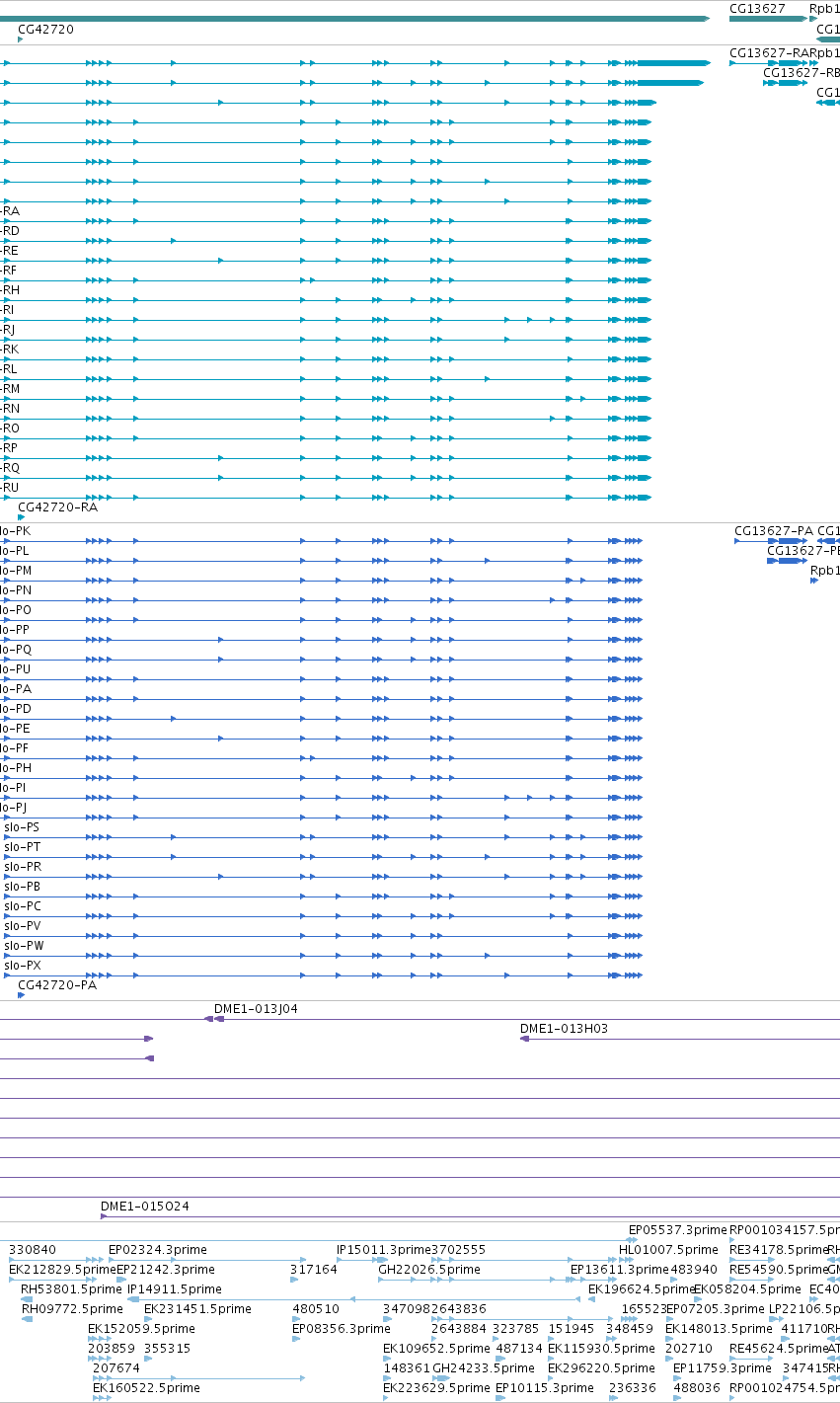Open EST EK296220.5prime

point(601,1368)
